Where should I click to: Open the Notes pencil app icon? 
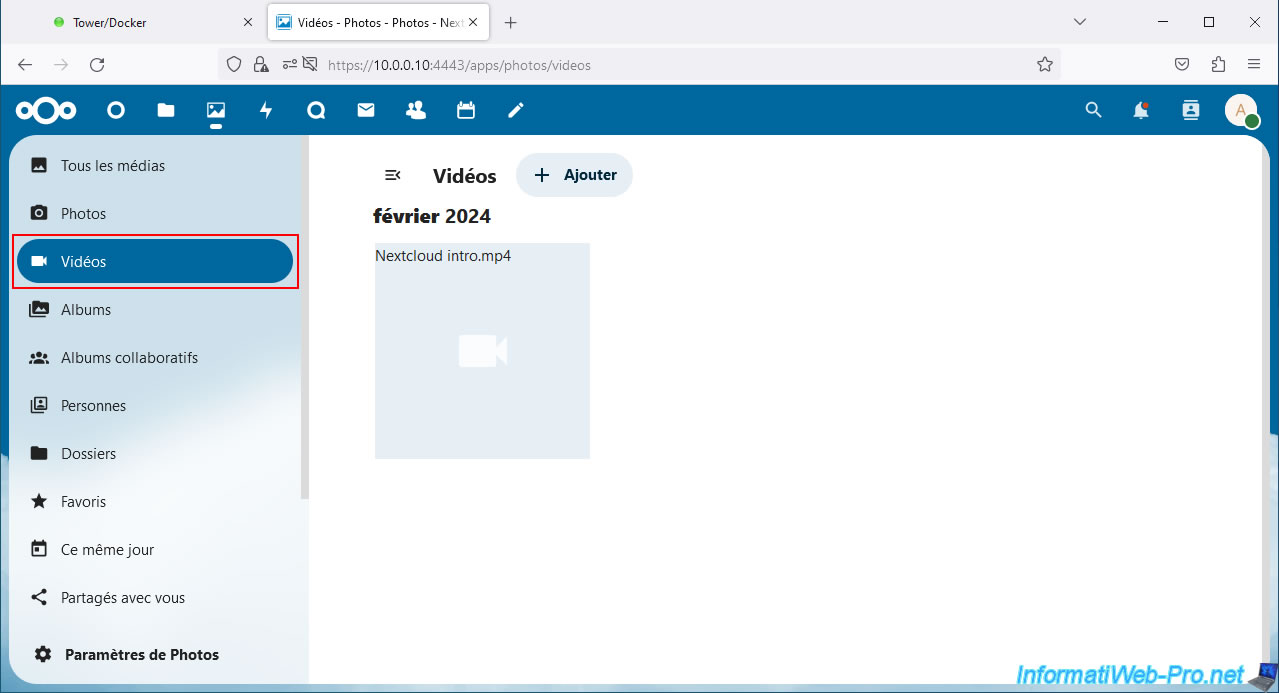coord(516,111)
